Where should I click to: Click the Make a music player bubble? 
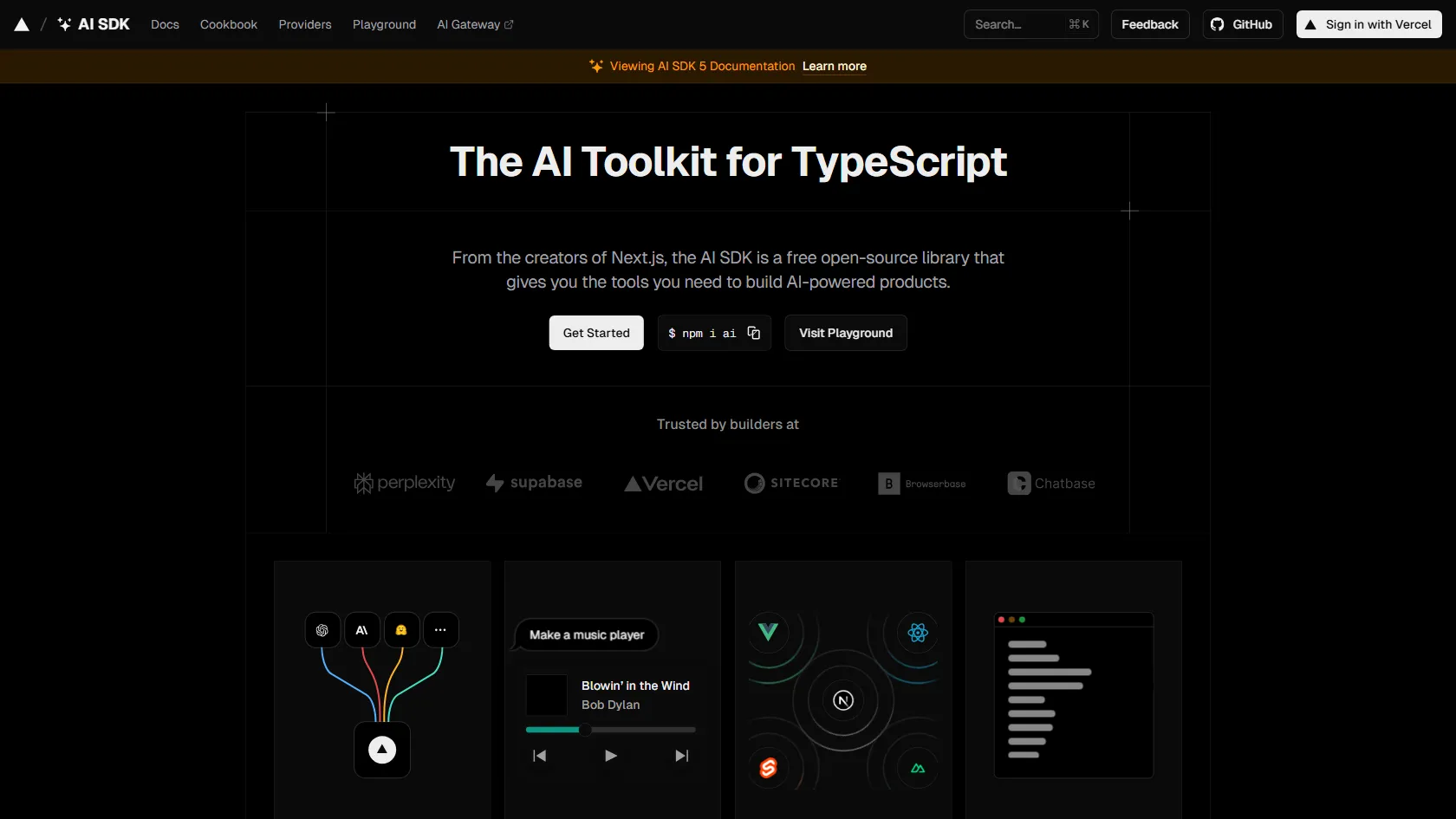(587, 635)
